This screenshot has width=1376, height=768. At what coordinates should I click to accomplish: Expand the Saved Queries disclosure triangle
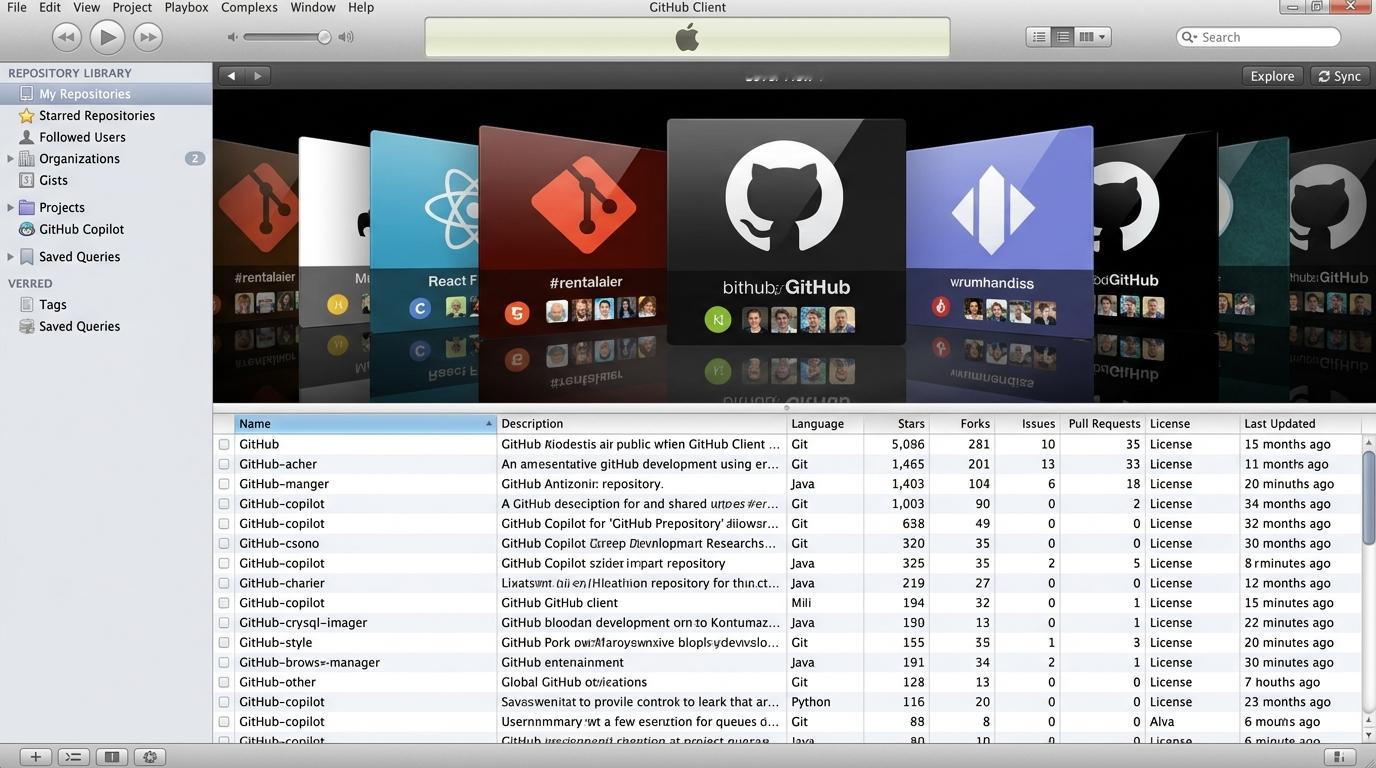tap(10, 257)
